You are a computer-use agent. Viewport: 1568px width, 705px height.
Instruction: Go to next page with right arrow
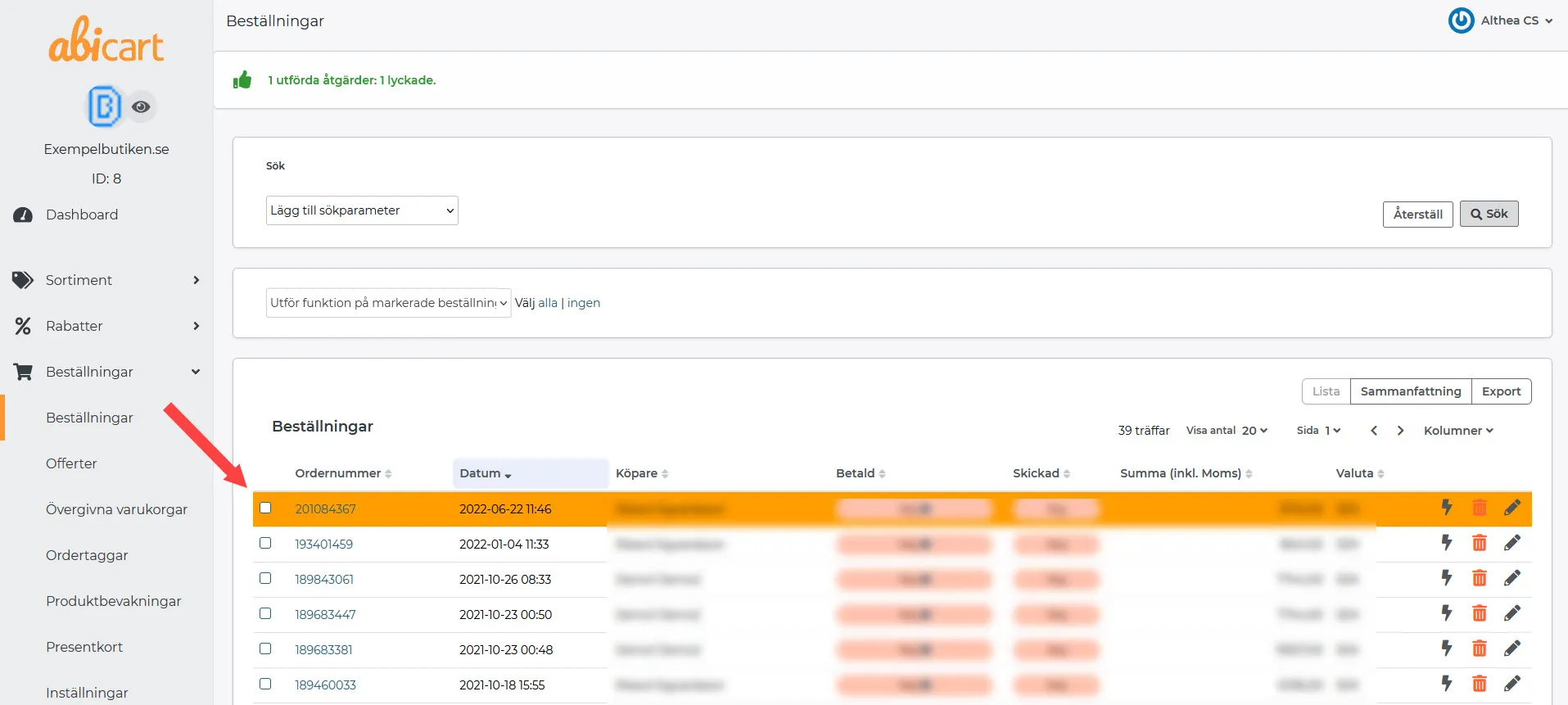click(1401, 431)
